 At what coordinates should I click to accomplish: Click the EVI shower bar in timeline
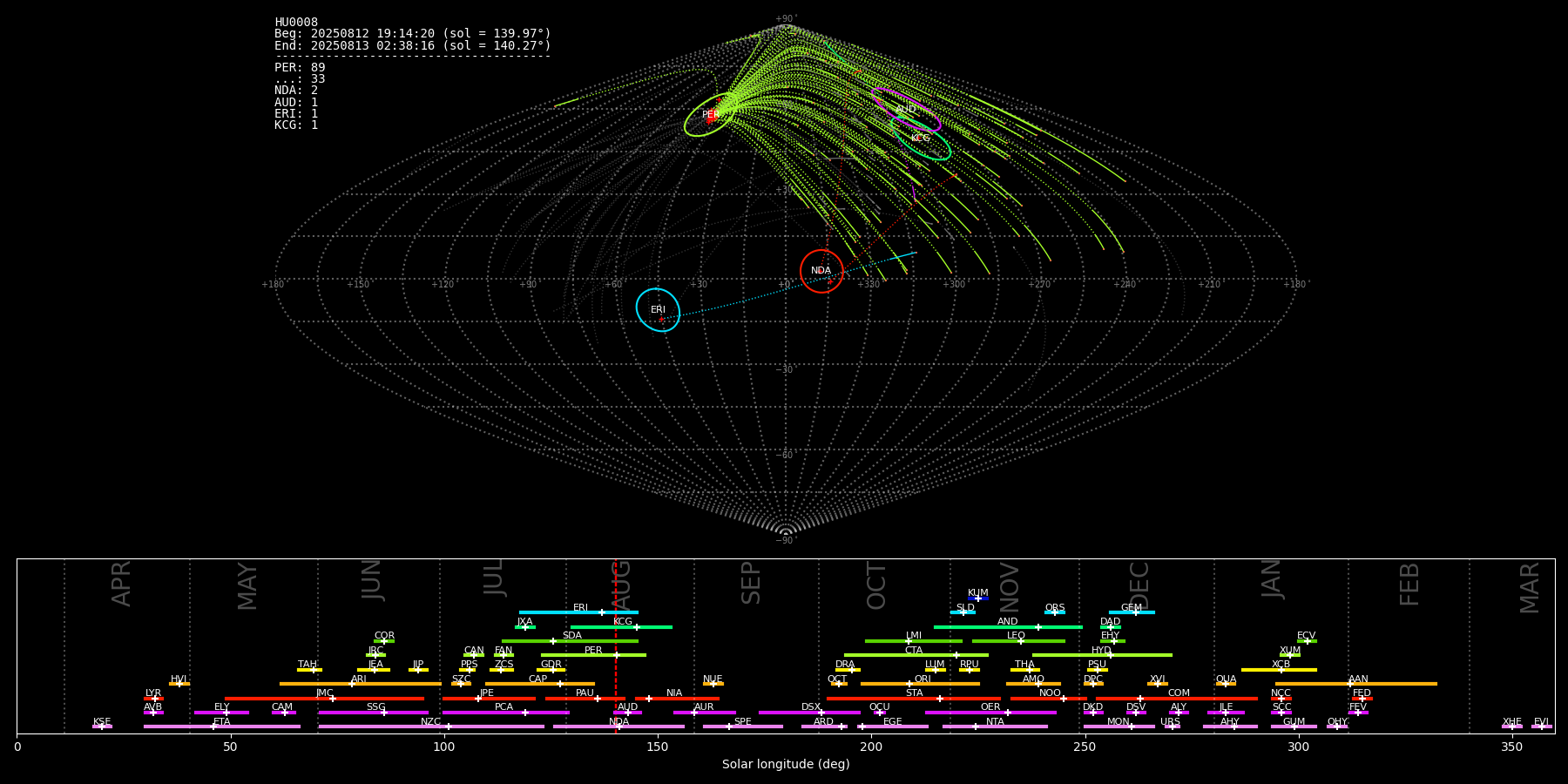[x=1542, y=727]
